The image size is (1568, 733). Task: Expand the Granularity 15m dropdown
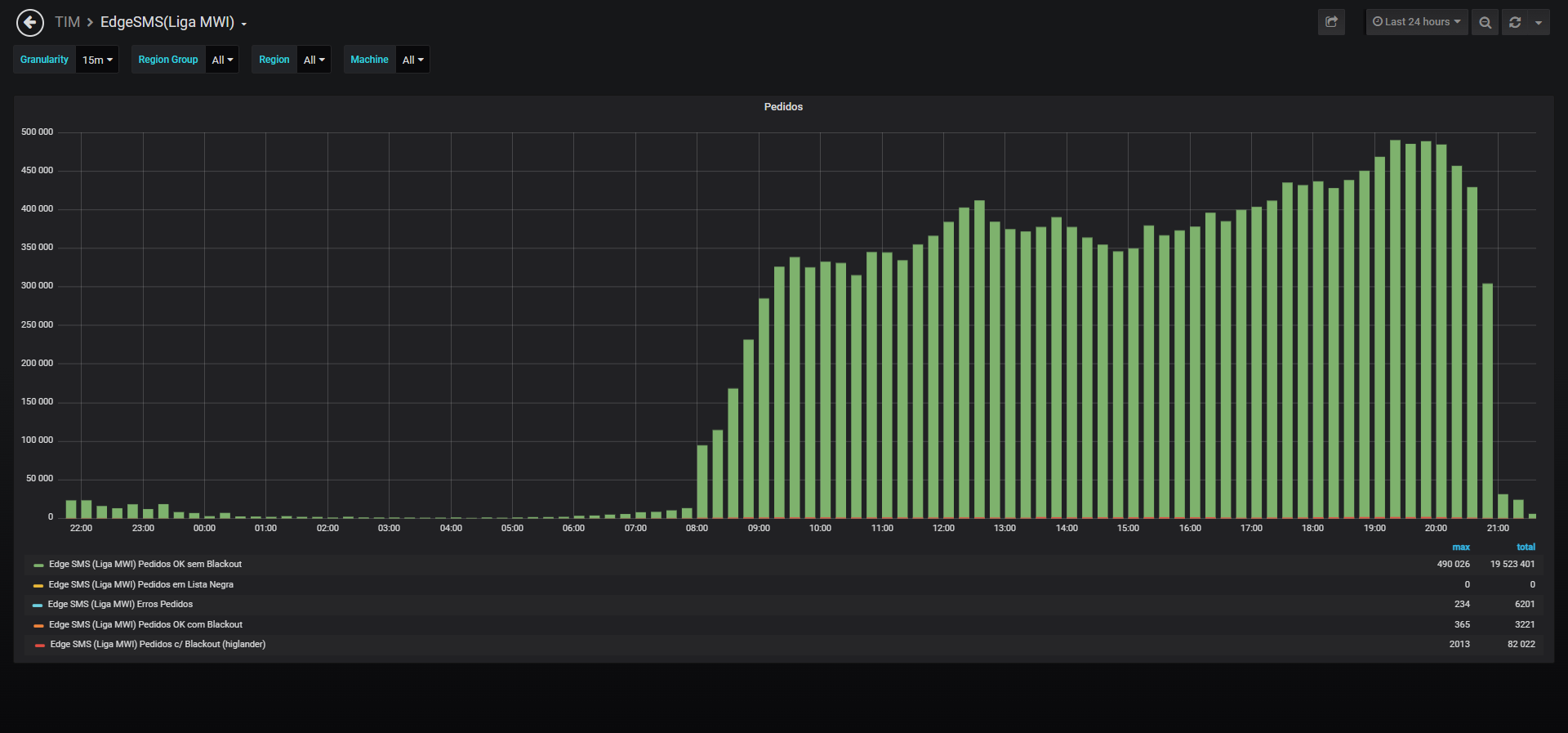[97, 60]
